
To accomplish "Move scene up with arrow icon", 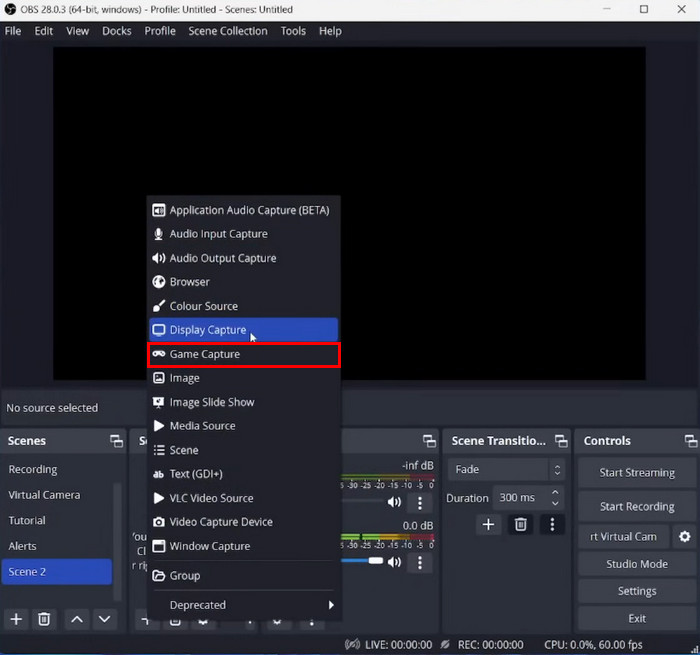I will [x=77, y=619].
